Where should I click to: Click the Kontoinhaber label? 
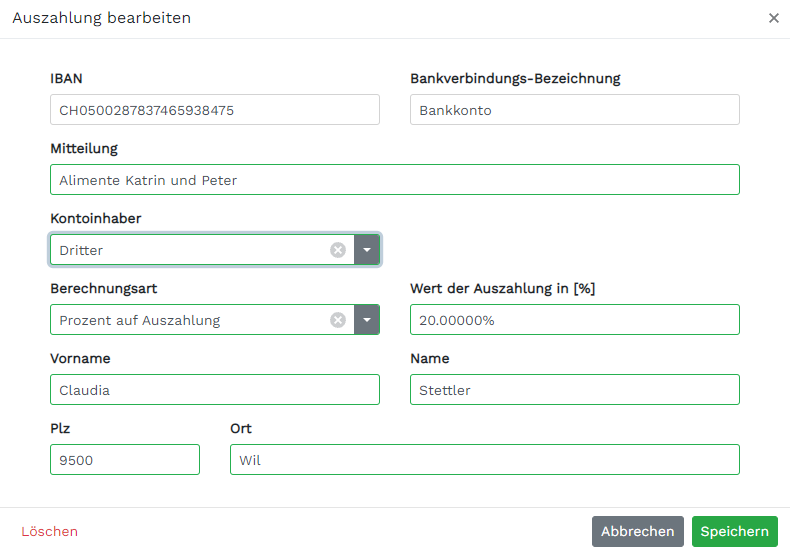coord(96,219)
